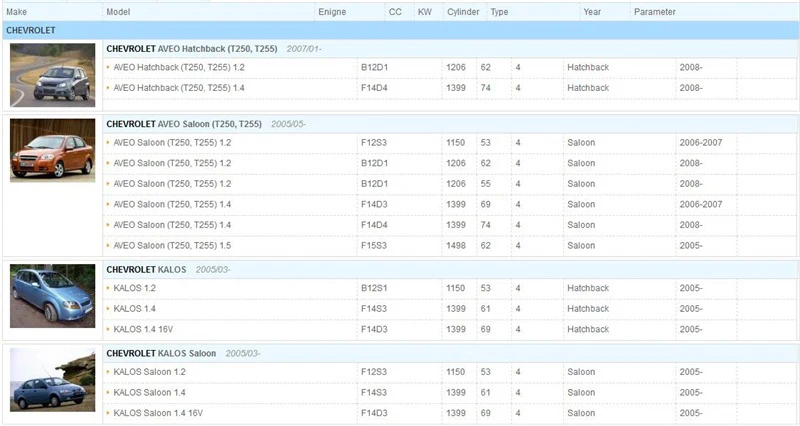Click the CC column header

395,12
